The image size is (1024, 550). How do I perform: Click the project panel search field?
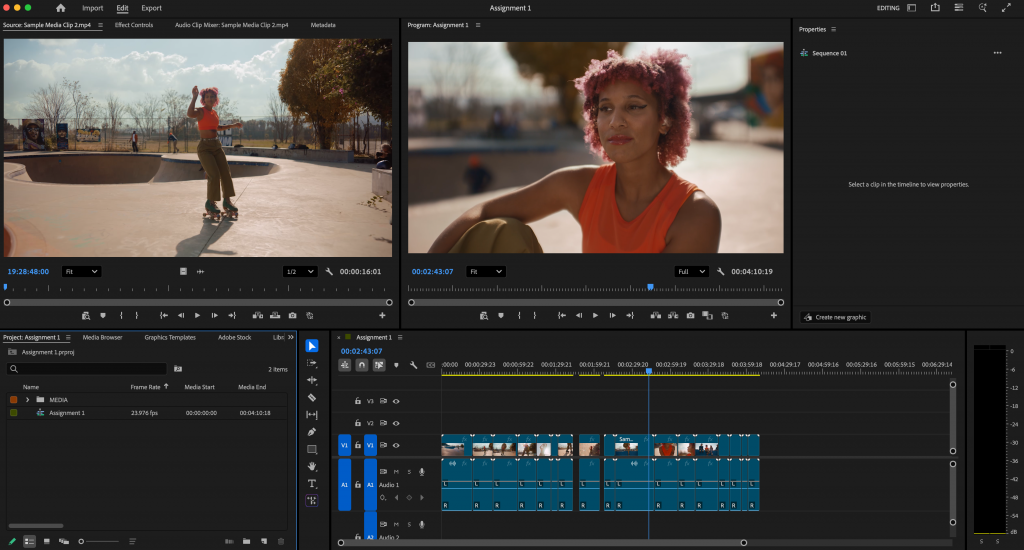pos(85,369)
